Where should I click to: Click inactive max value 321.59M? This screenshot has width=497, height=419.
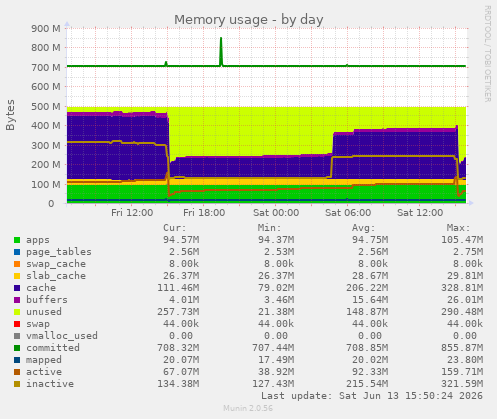coord(462,384)
